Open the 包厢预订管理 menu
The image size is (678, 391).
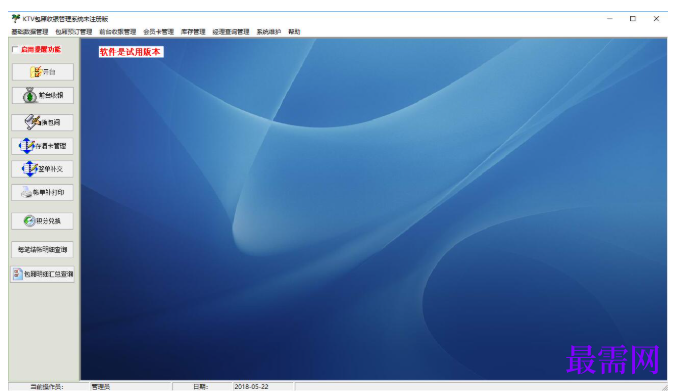click(x=74, y=32)
